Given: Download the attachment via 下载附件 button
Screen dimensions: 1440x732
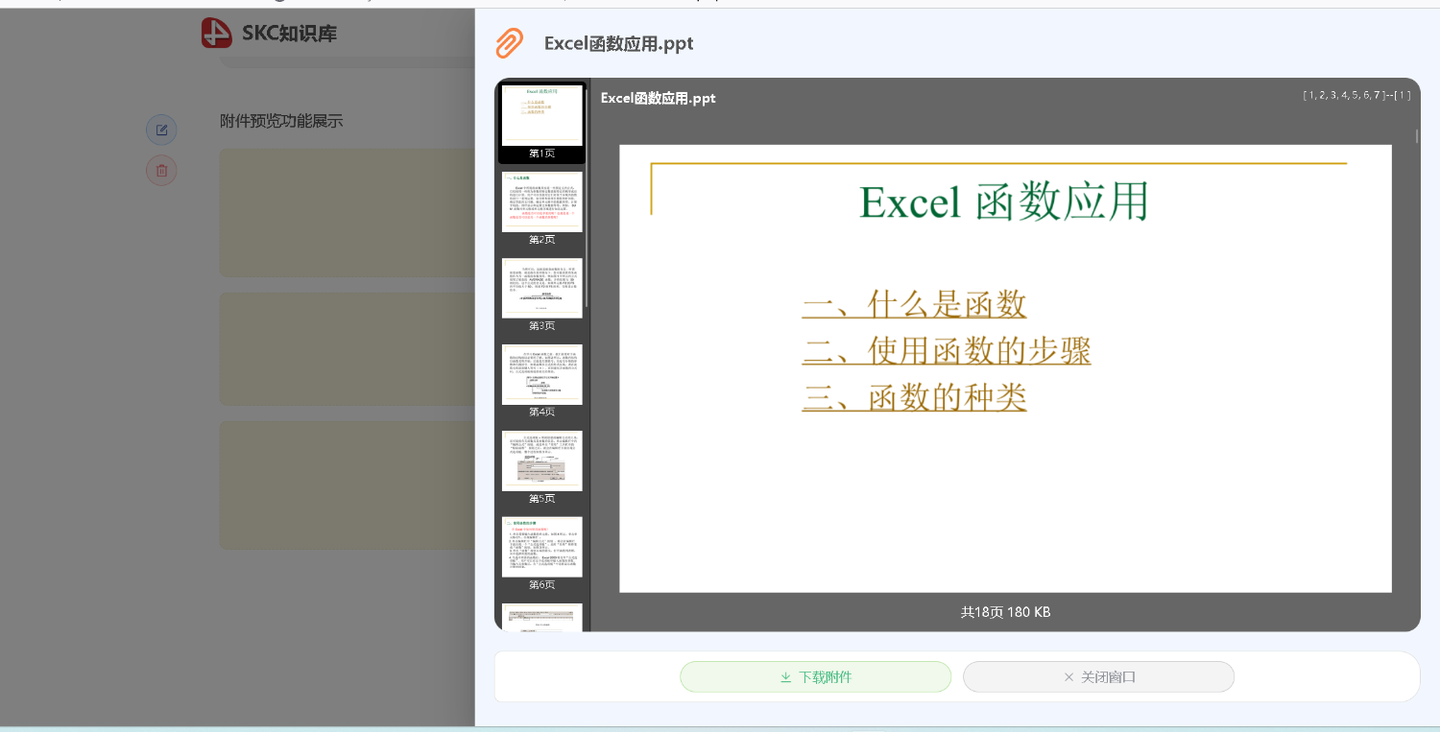Looking at the screenshot, I should pyautogui.click(x=815, y=677).
